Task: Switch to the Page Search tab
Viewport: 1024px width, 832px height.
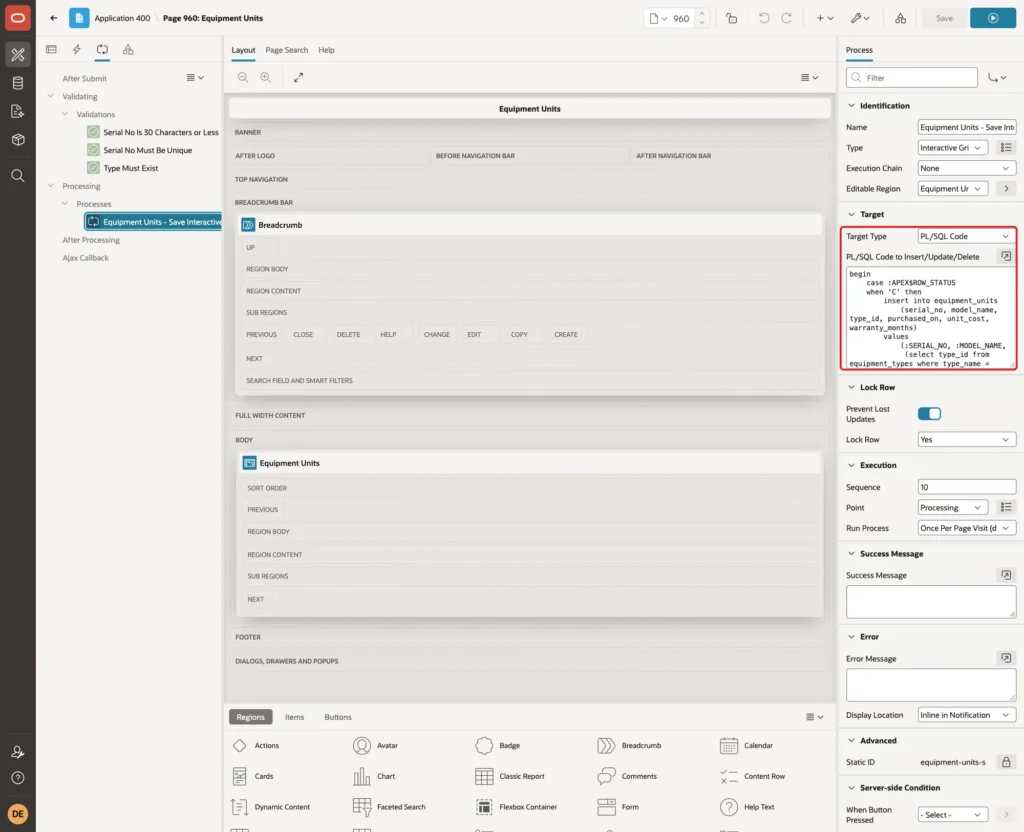Action: point(286,50)
